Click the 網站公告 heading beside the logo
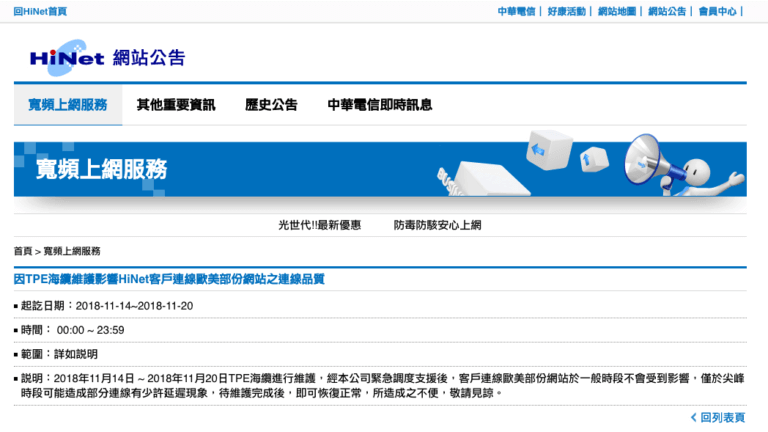Image resolution: width=768 pixels, height=432 pixels. tap(149, 58)
